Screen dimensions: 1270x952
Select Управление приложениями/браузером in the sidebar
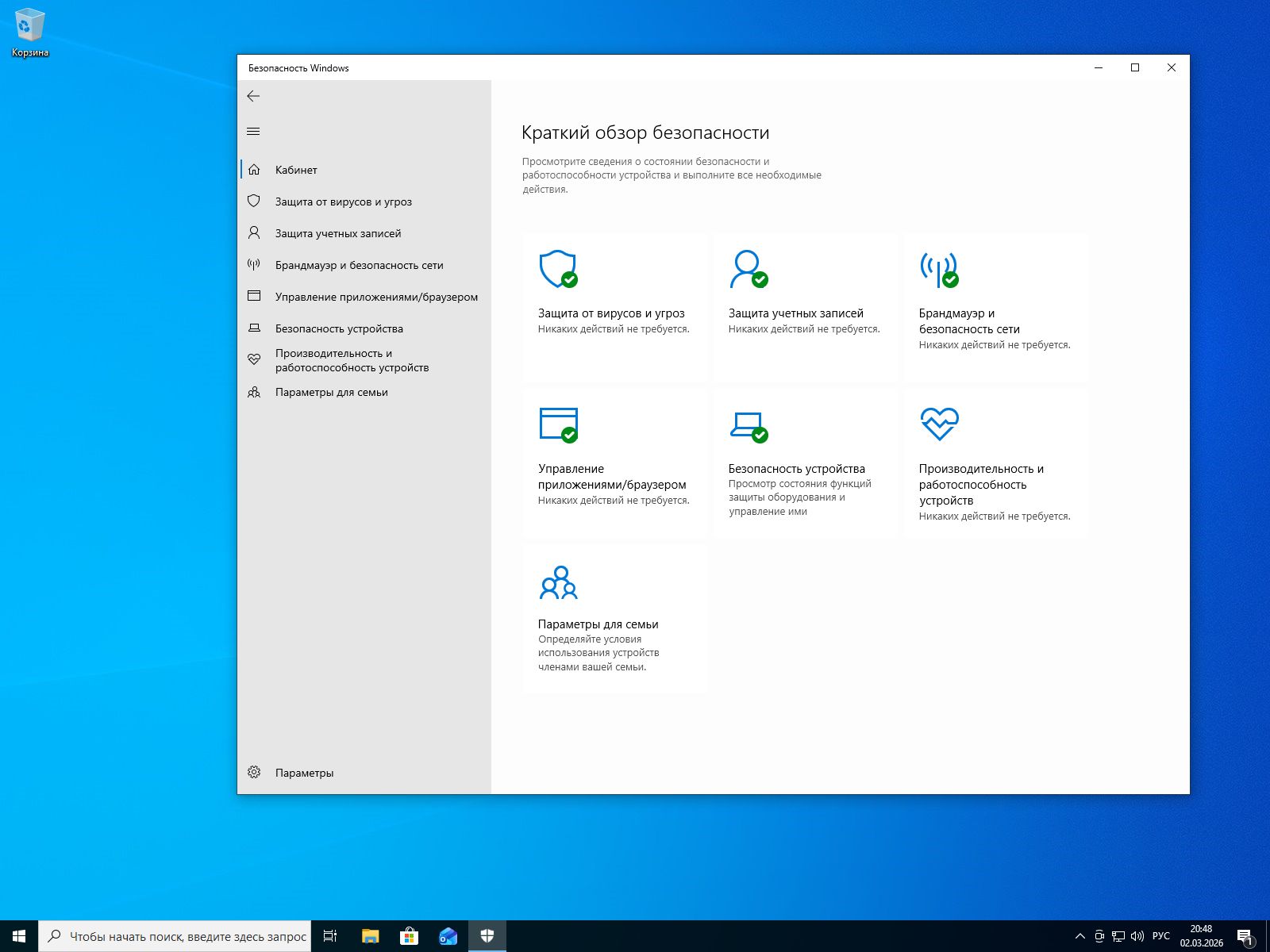376,297
